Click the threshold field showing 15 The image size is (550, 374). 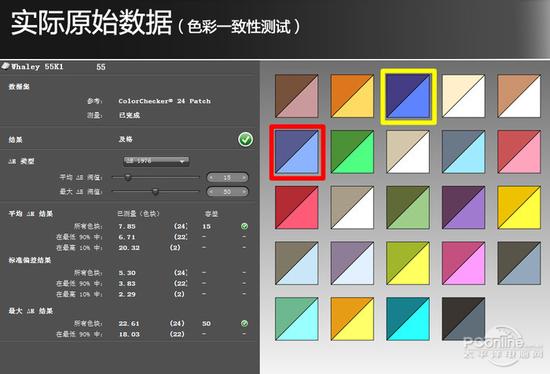tap(227, 178)
